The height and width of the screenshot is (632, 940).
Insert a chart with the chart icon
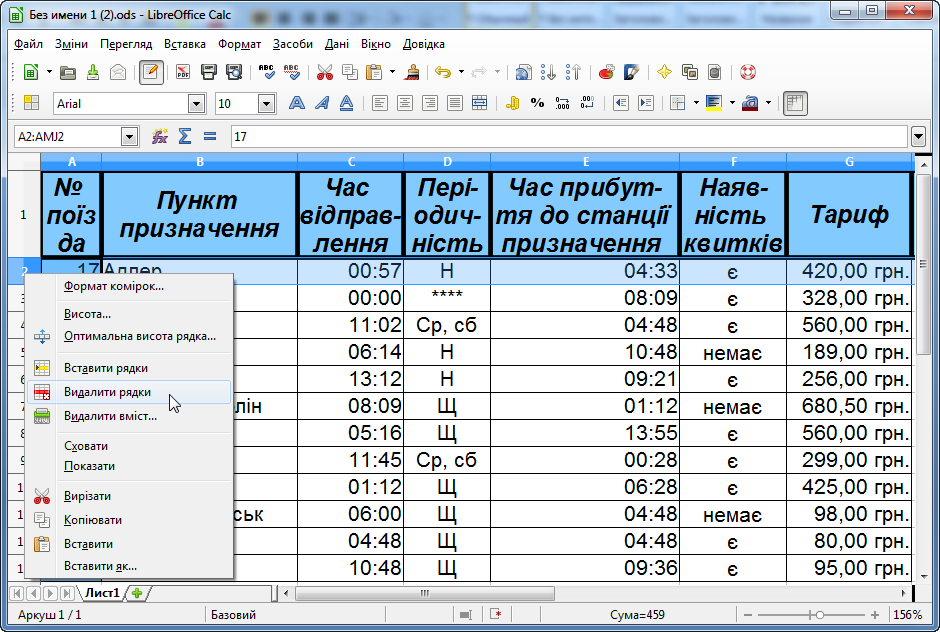click(x=606, y=73)
